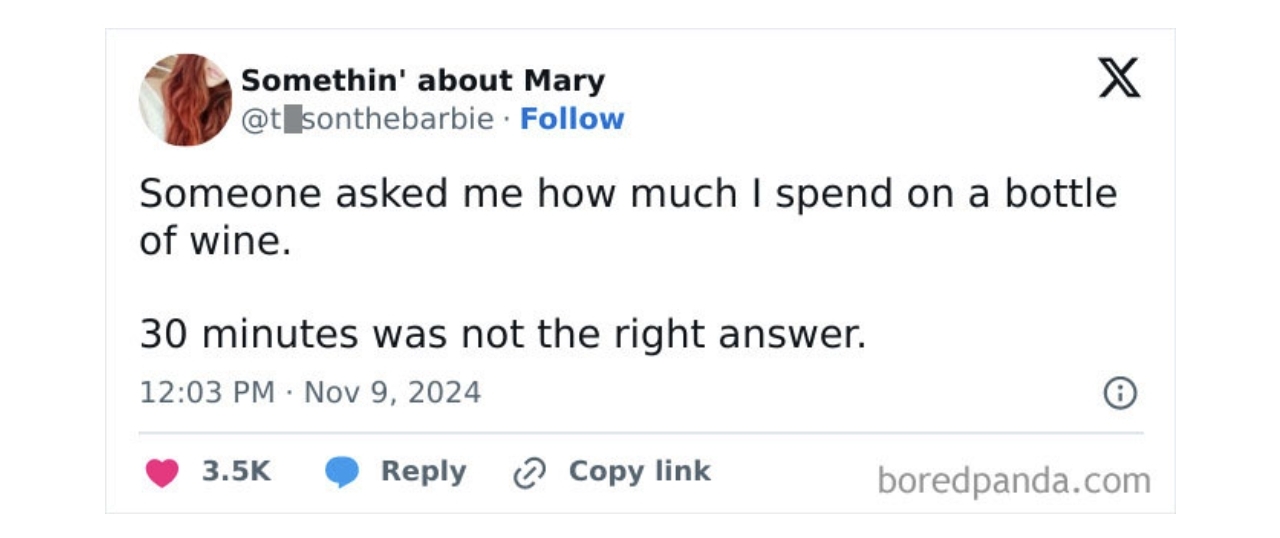This screenshot has height=538, width=1280.
Task: Click the word "Mary" in display name
Action: (x=565, y=81)
